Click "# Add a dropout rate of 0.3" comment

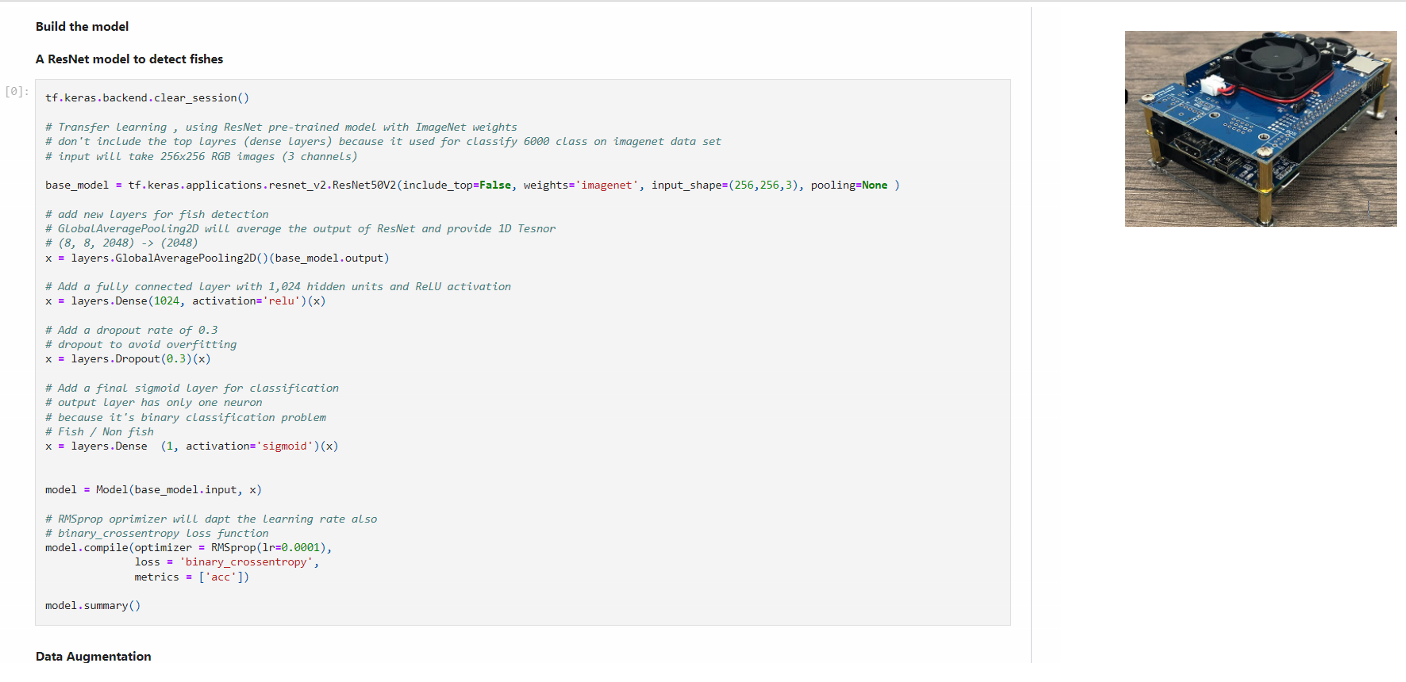pos(131,330)
